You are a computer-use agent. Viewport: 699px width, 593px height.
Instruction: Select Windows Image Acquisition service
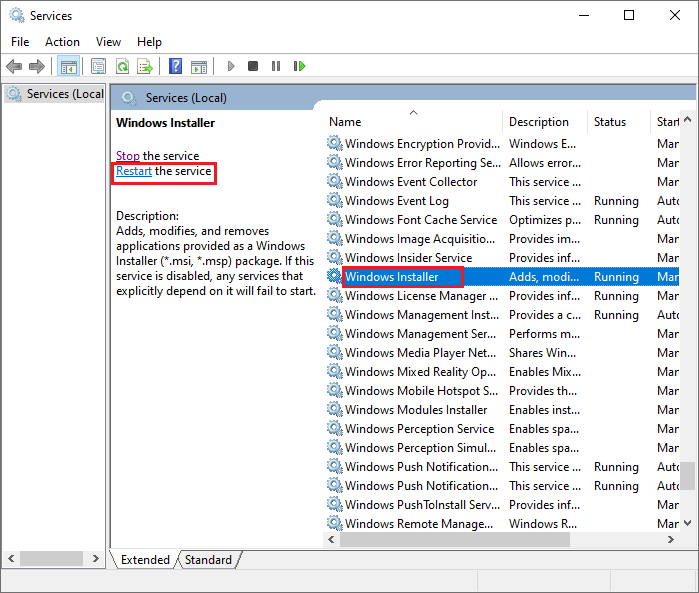(502, 239)
